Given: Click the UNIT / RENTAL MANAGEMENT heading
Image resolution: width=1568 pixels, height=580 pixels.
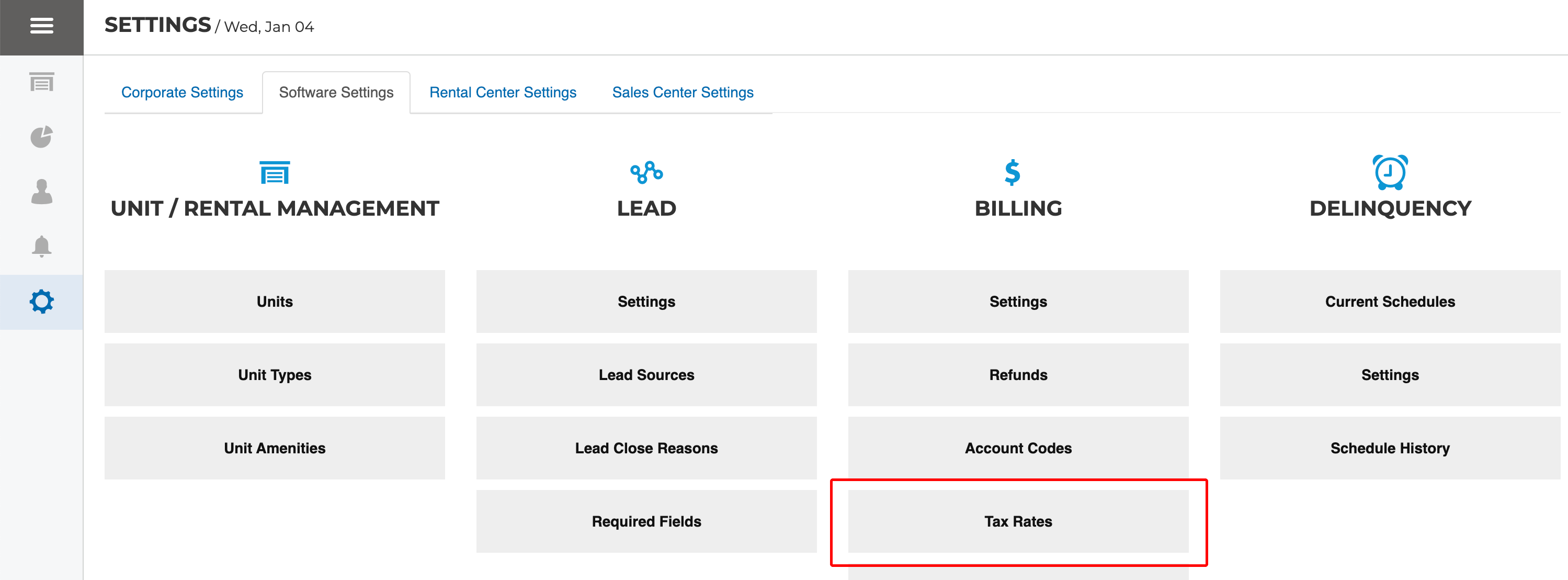Looking at the screenshot, I should pyautogui.click(x=275, y=208).
